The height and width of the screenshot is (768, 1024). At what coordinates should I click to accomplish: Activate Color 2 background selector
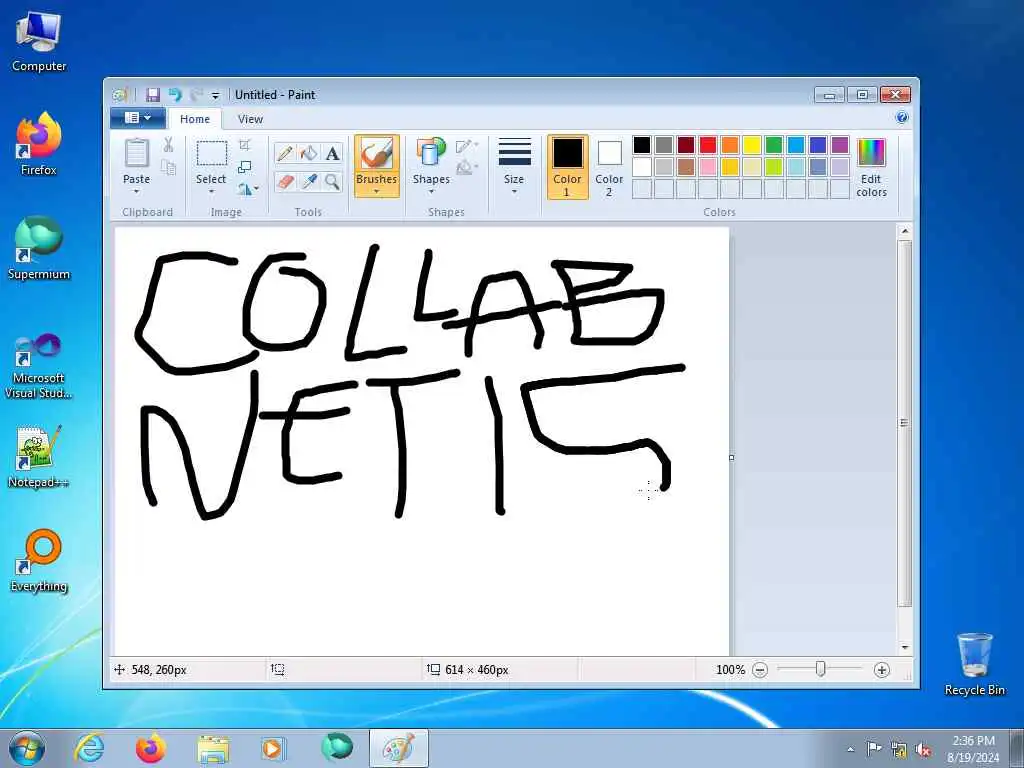click(609, 167)
